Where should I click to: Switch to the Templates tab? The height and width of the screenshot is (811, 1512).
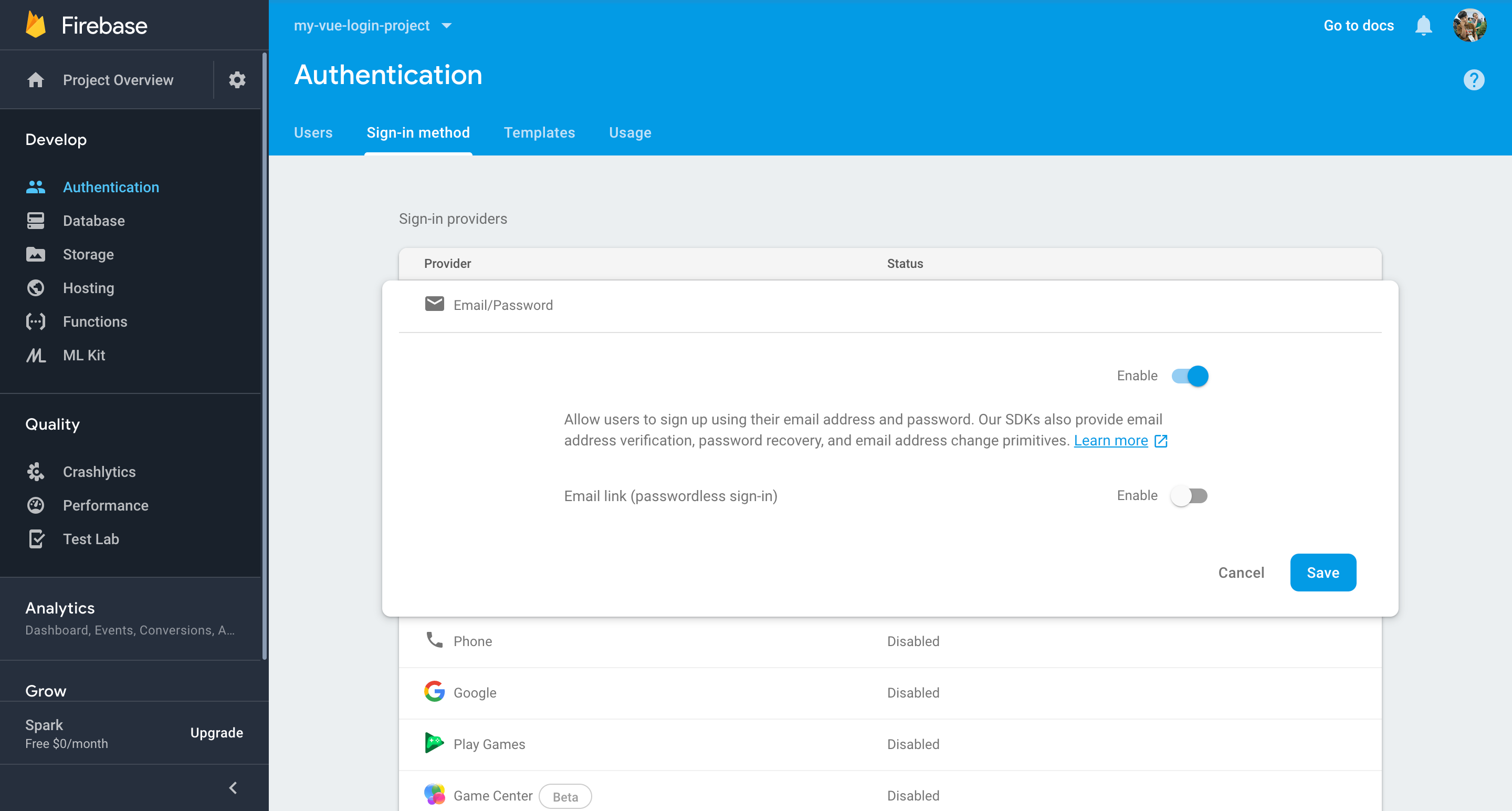pyautogui.click(x=539, y=132)
